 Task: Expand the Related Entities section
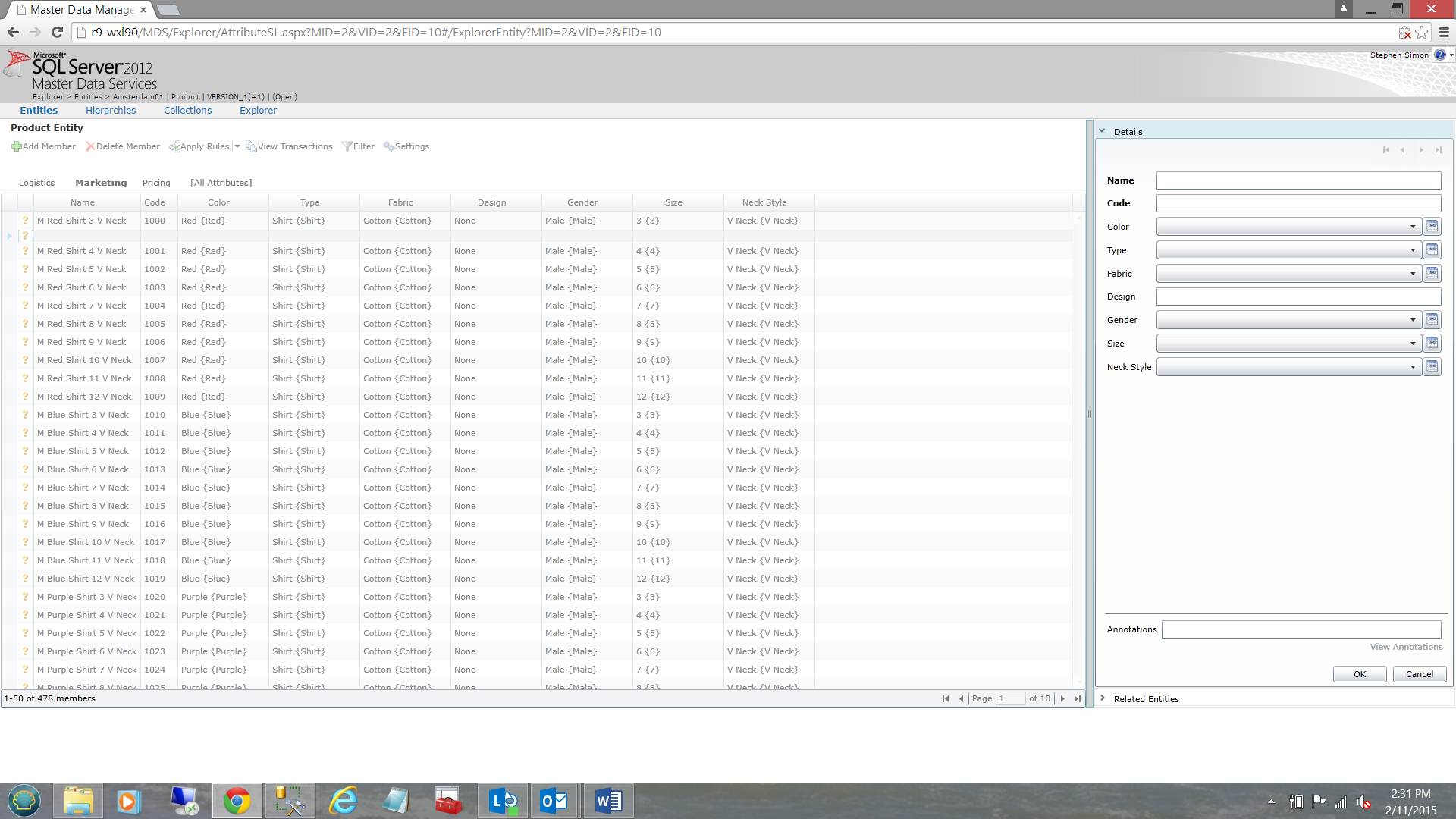tap(1103, 698)
